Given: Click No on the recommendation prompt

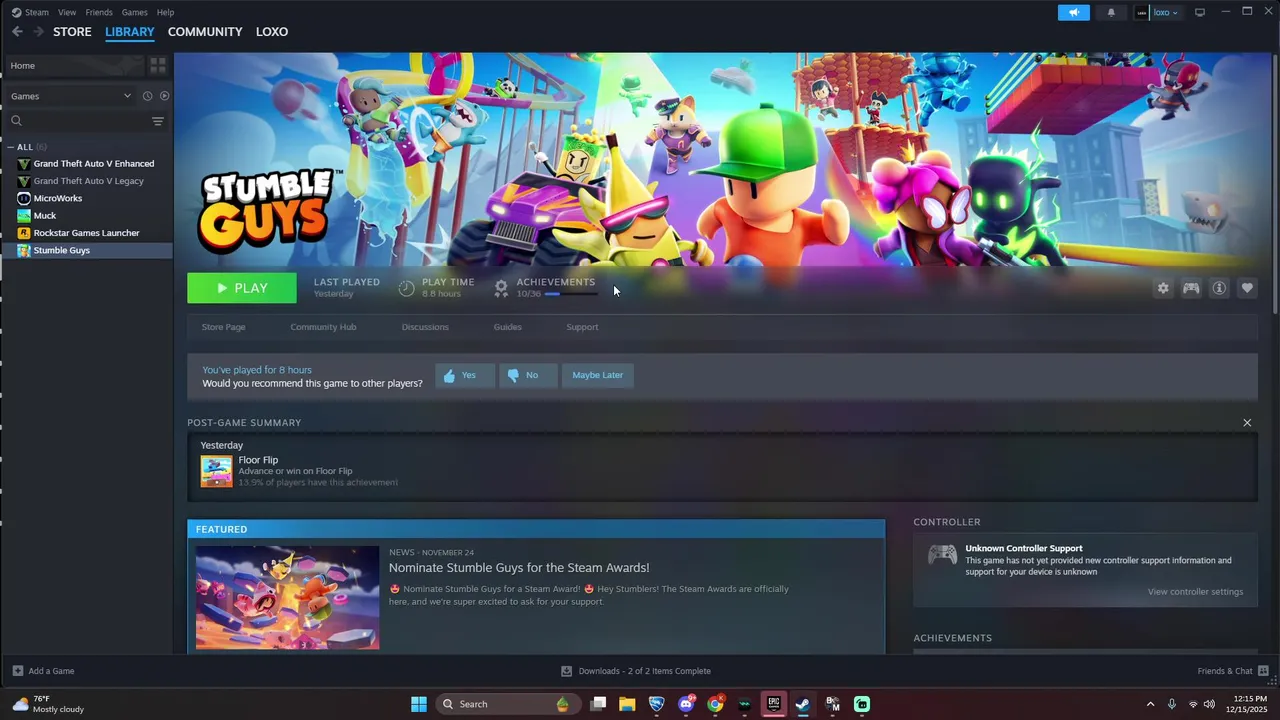Looking at the screenshot, I should coord(528,375).
